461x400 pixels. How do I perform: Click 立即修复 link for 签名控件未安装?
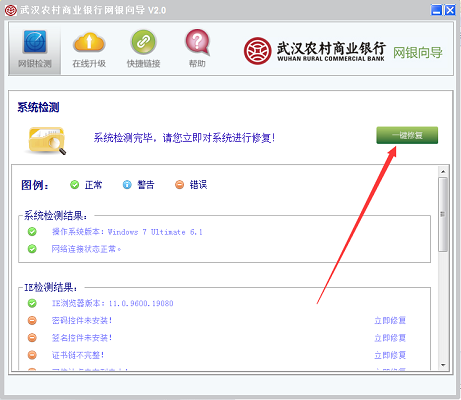[x=390, y=338]
